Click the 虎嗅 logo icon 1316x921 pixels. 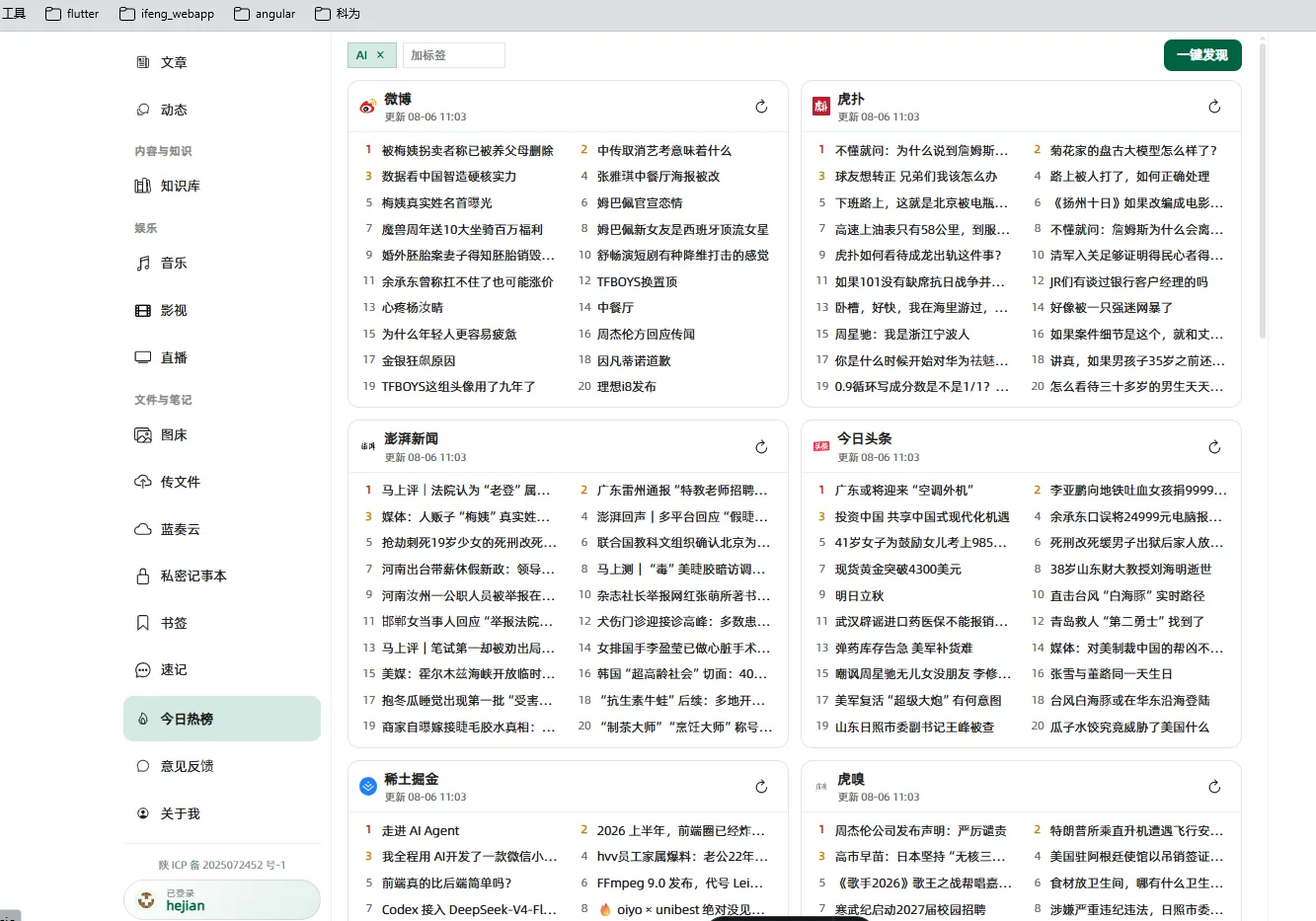[820, 787]
